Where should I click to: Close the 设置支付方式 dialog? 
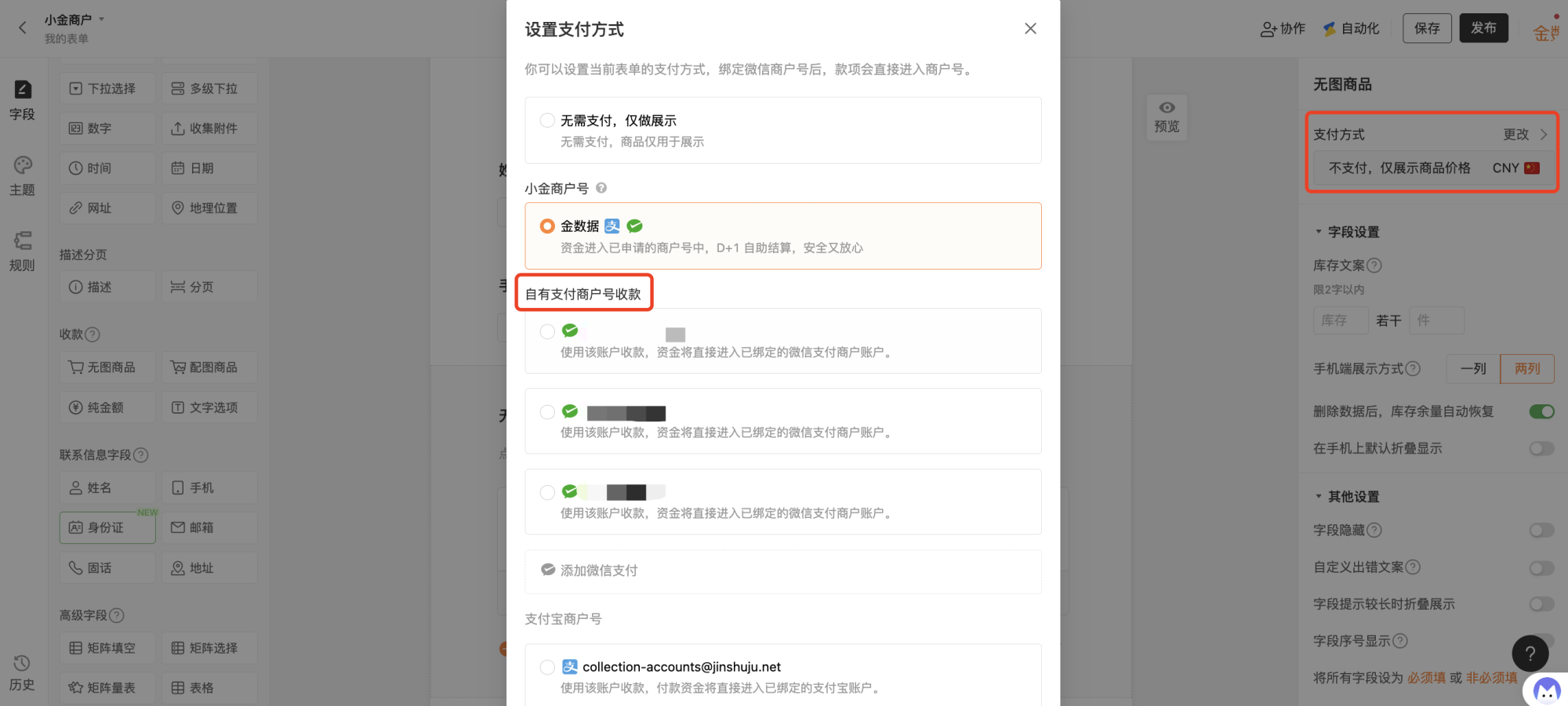(1030, 29)
